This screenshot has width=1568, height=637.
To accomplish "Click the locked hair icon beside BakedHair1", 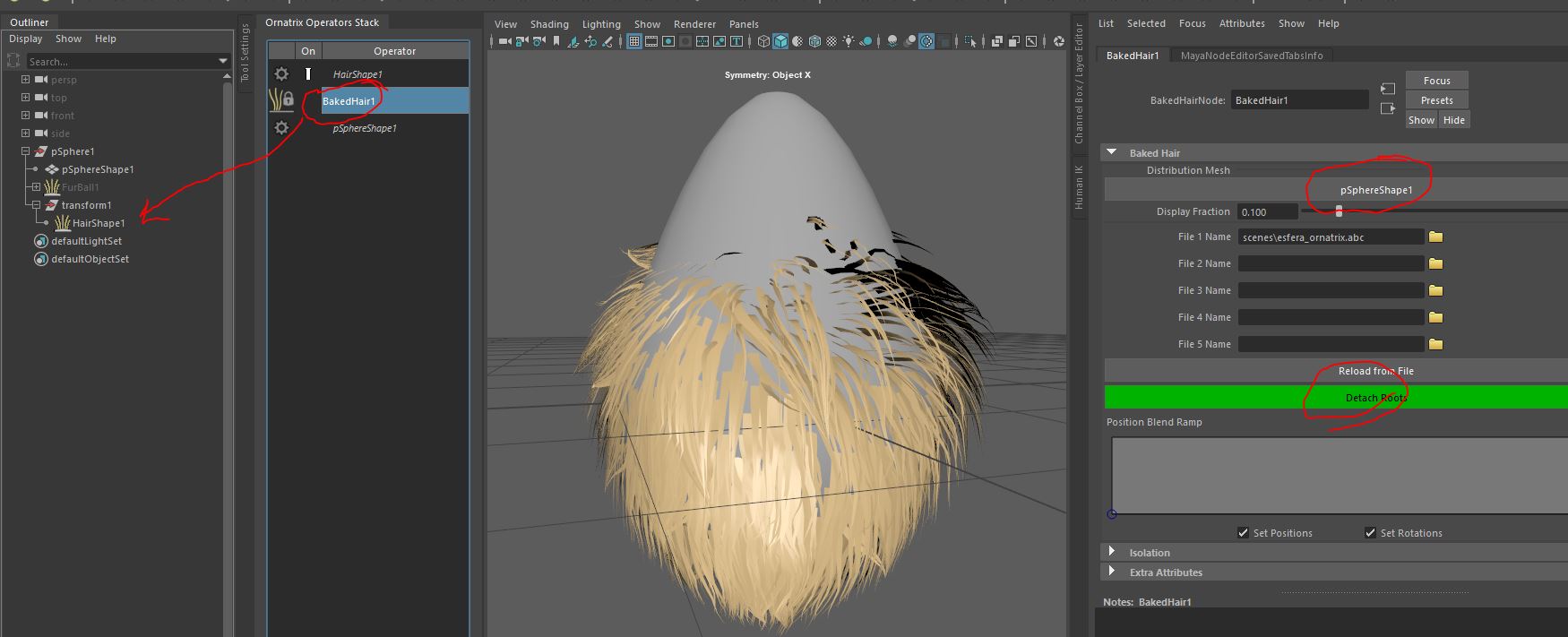I will tap(281, 100).
